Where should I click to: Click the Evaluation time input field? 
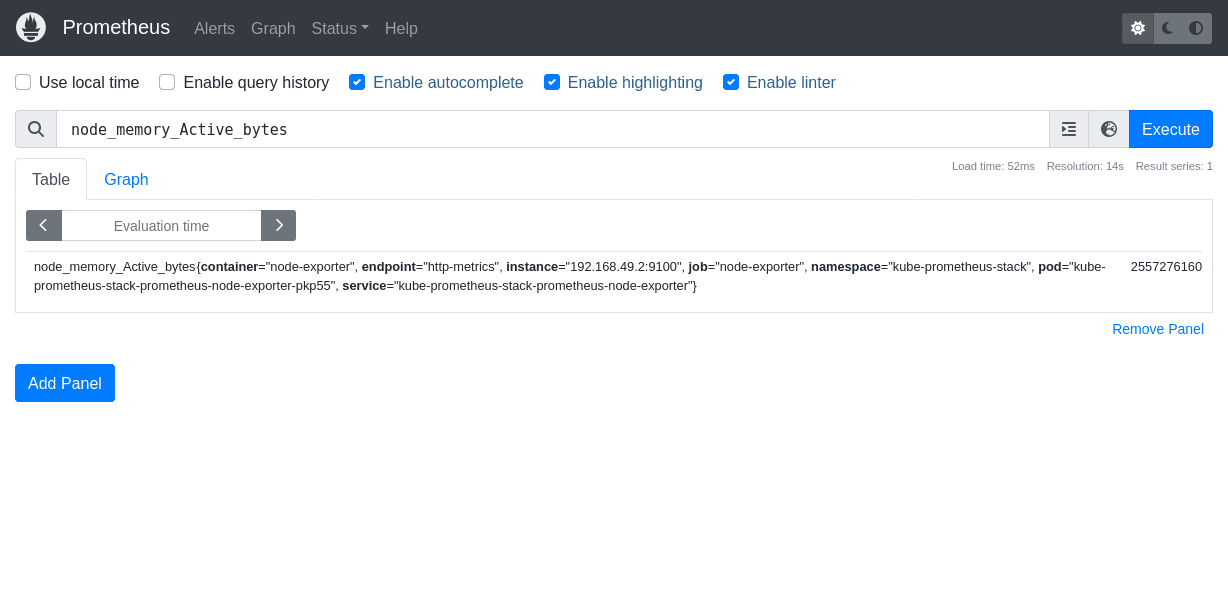click(161, 225)
